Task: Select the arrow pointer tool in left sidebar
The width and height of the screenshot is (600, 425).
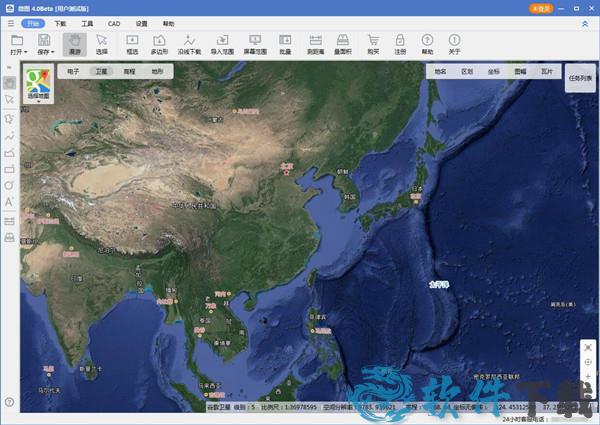Action: [x=10, y=100]
